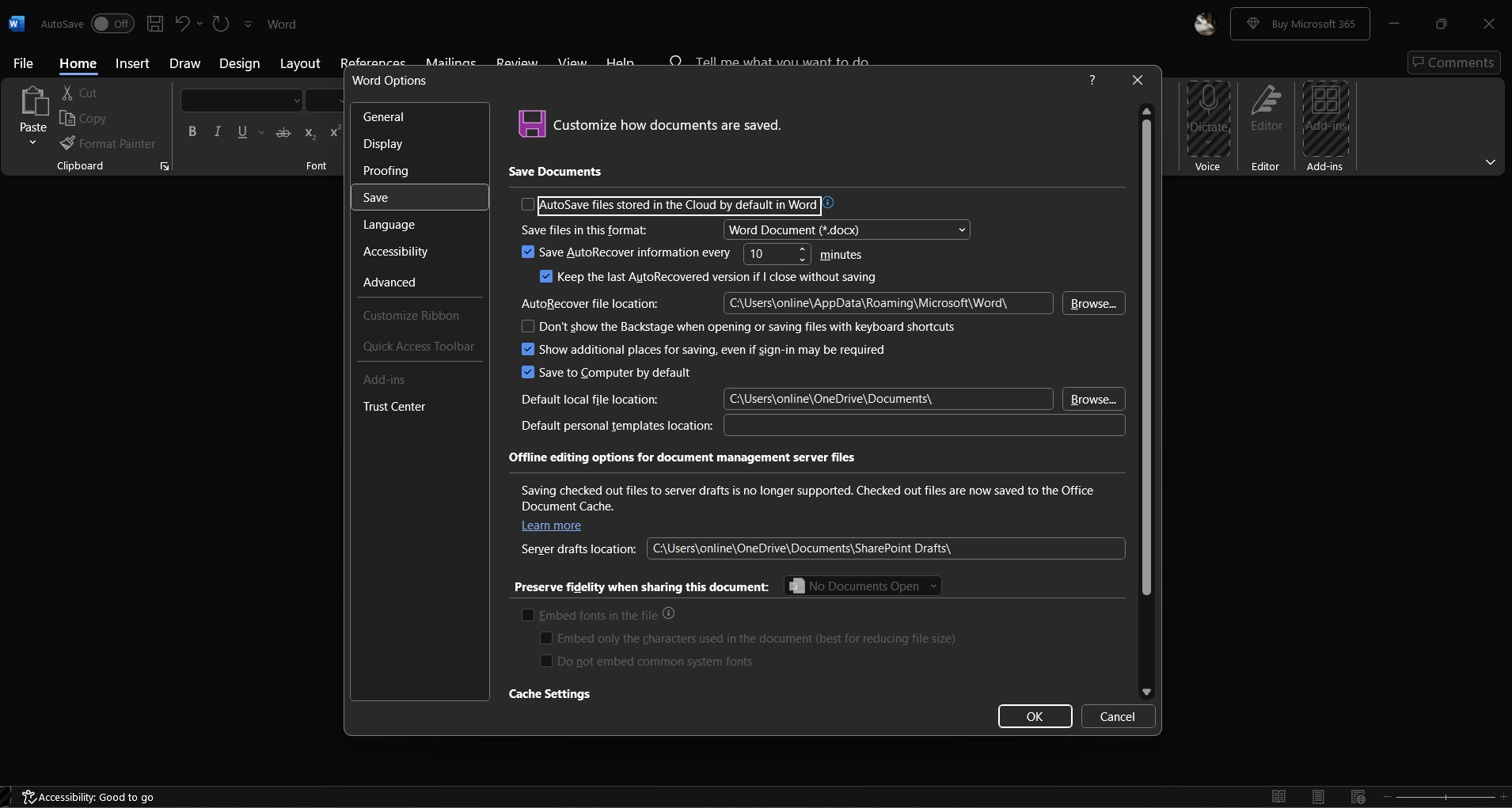The width and height of the screenshot is (1512, 808).
Task: Uncheck Keep the last AutoRecovered version
Action: click(546, 277)
